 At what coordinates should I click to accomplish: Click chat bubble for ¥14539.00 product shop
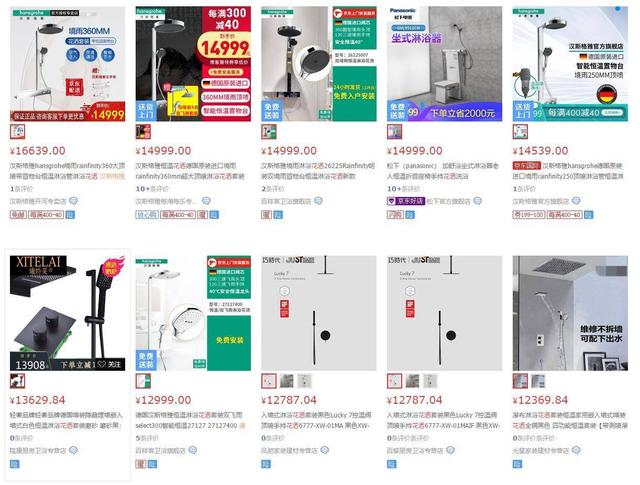click(576, 201)
